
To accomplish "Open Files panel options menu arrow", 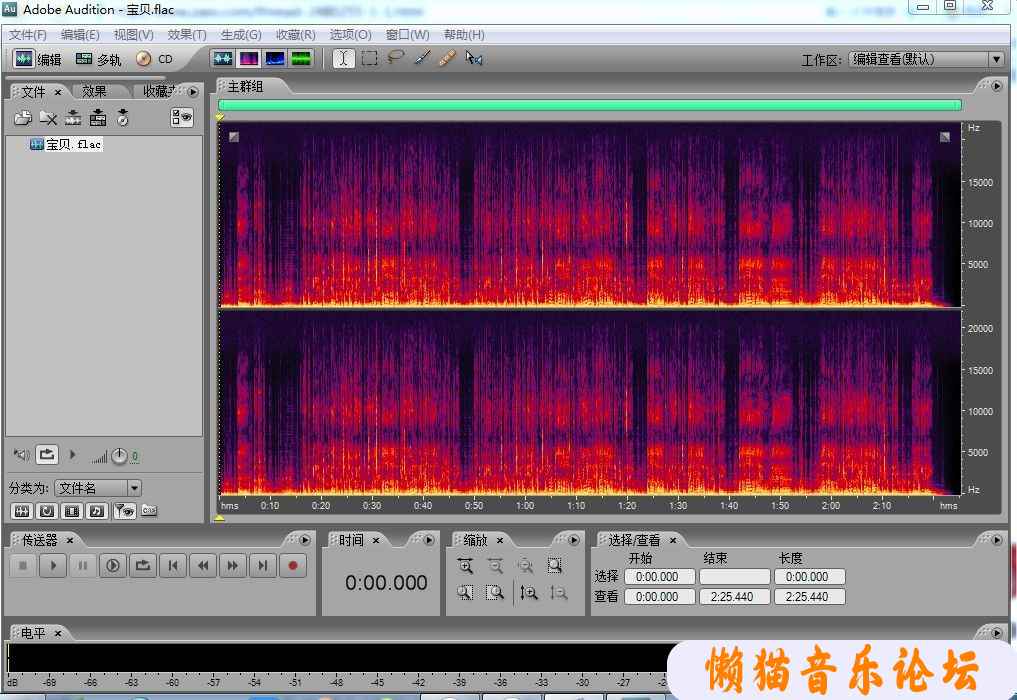I will click(x=193, y=91).
